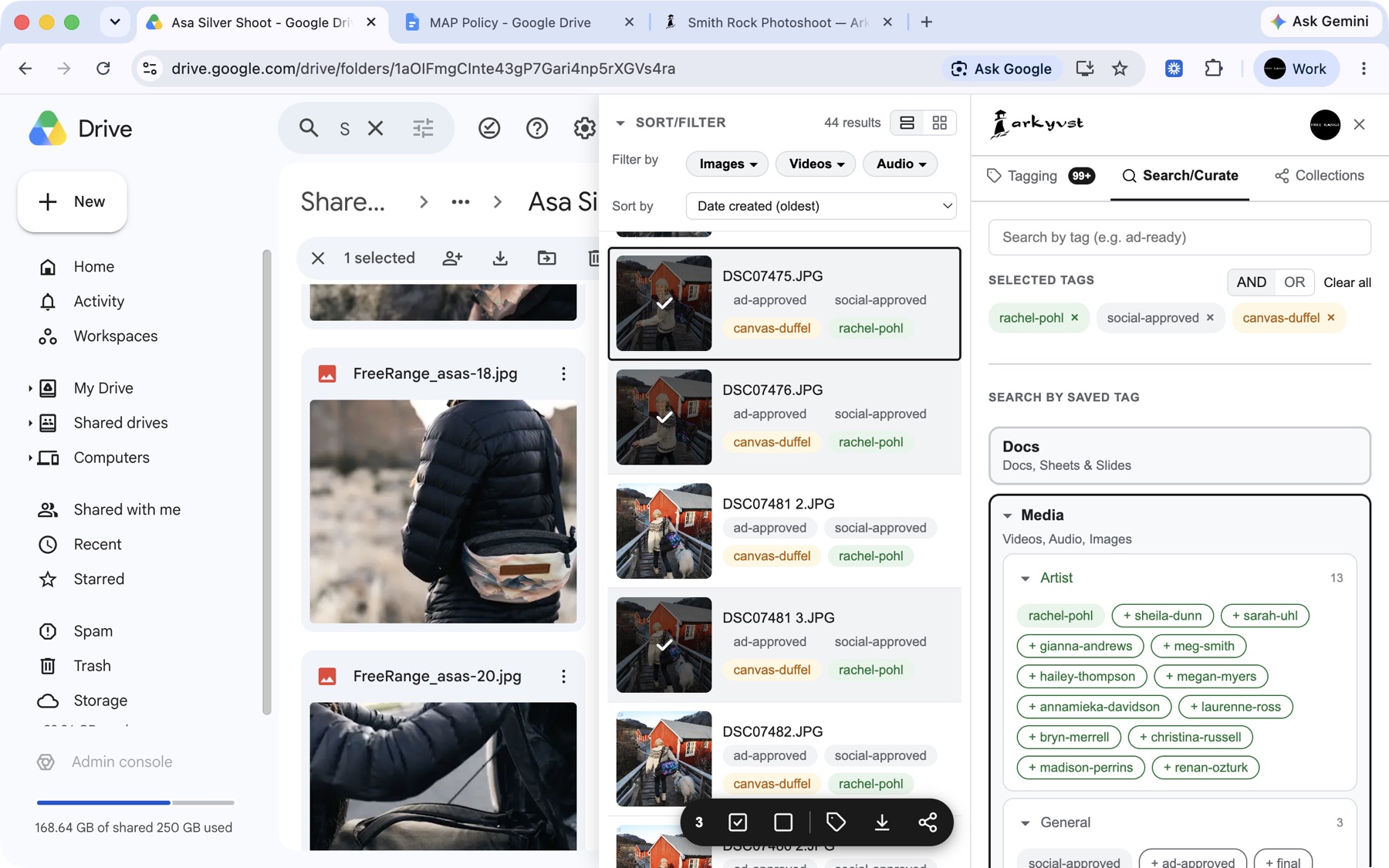The image size is (1389, 868).
Task: Click Clear all selected tags
Action: [x=1347, y=282]
